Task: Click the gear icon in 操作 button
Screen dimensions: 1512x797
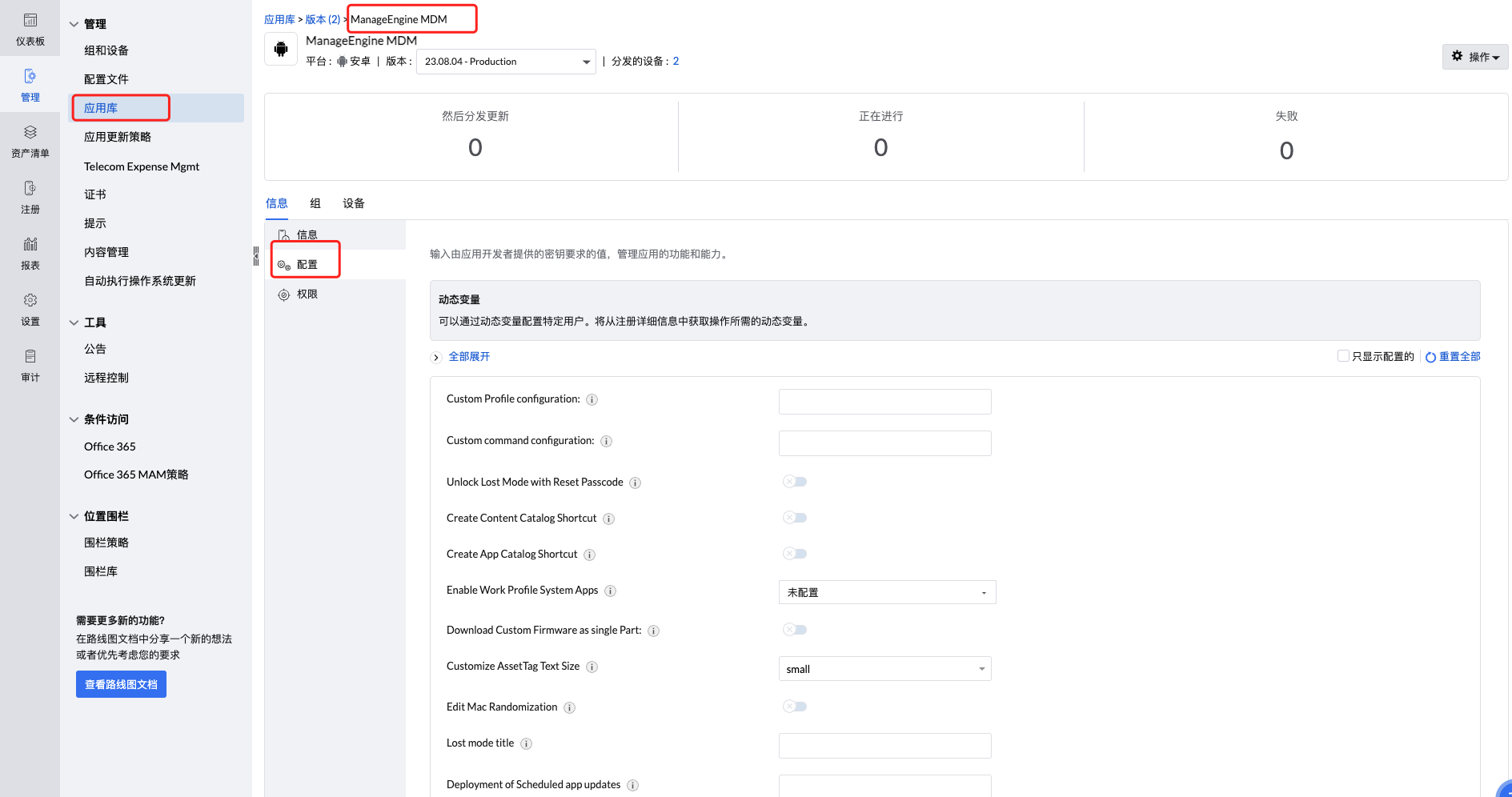Action: (1458, 56)
